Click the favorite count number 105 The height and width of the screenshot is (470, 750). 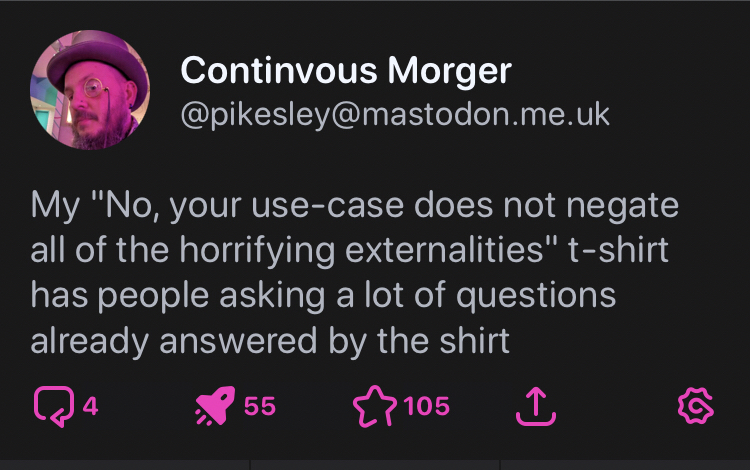coord(427,406)
